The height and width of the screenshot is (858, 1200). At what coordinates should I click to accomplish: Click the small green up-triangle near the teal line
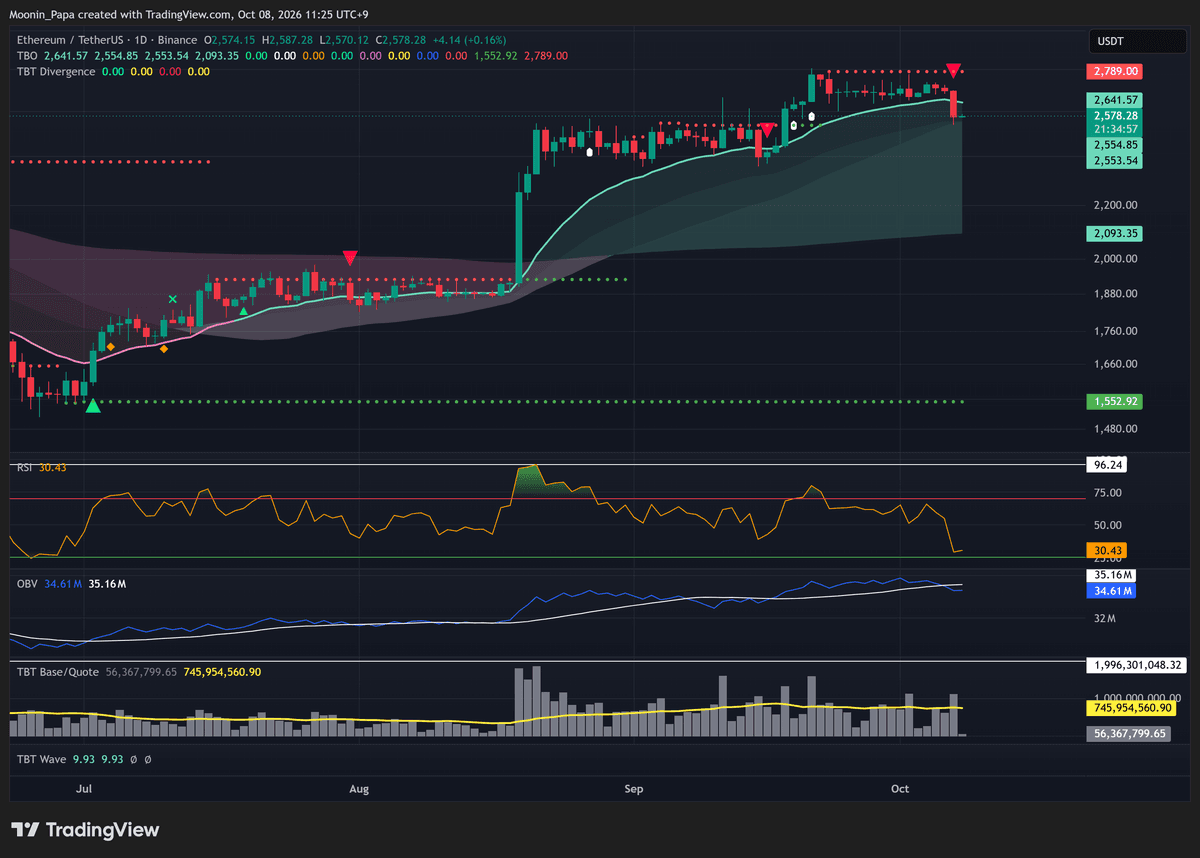click(244, 312)
